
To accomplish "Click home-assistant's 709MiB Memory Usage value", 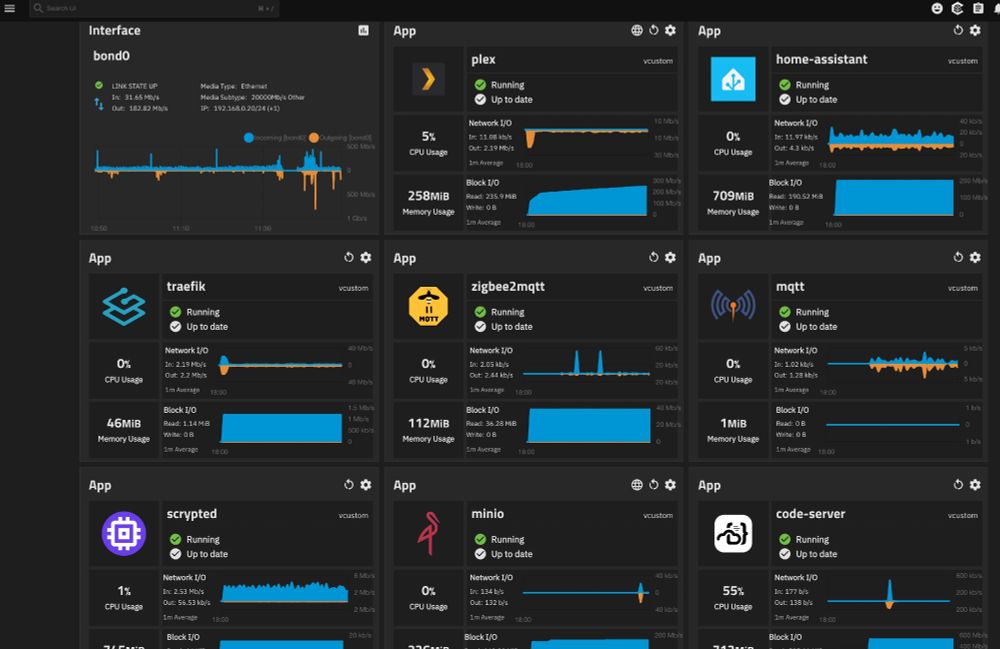I will (x=733, y=196).
